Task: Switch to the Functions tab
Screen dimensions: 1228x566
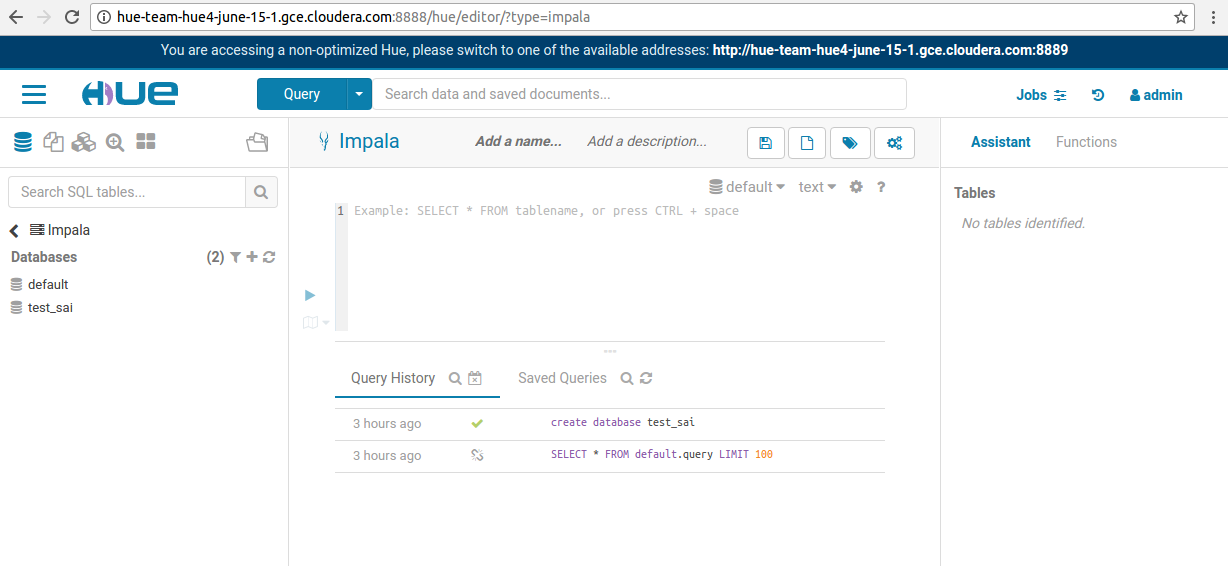Action: tap(1086, 142)
